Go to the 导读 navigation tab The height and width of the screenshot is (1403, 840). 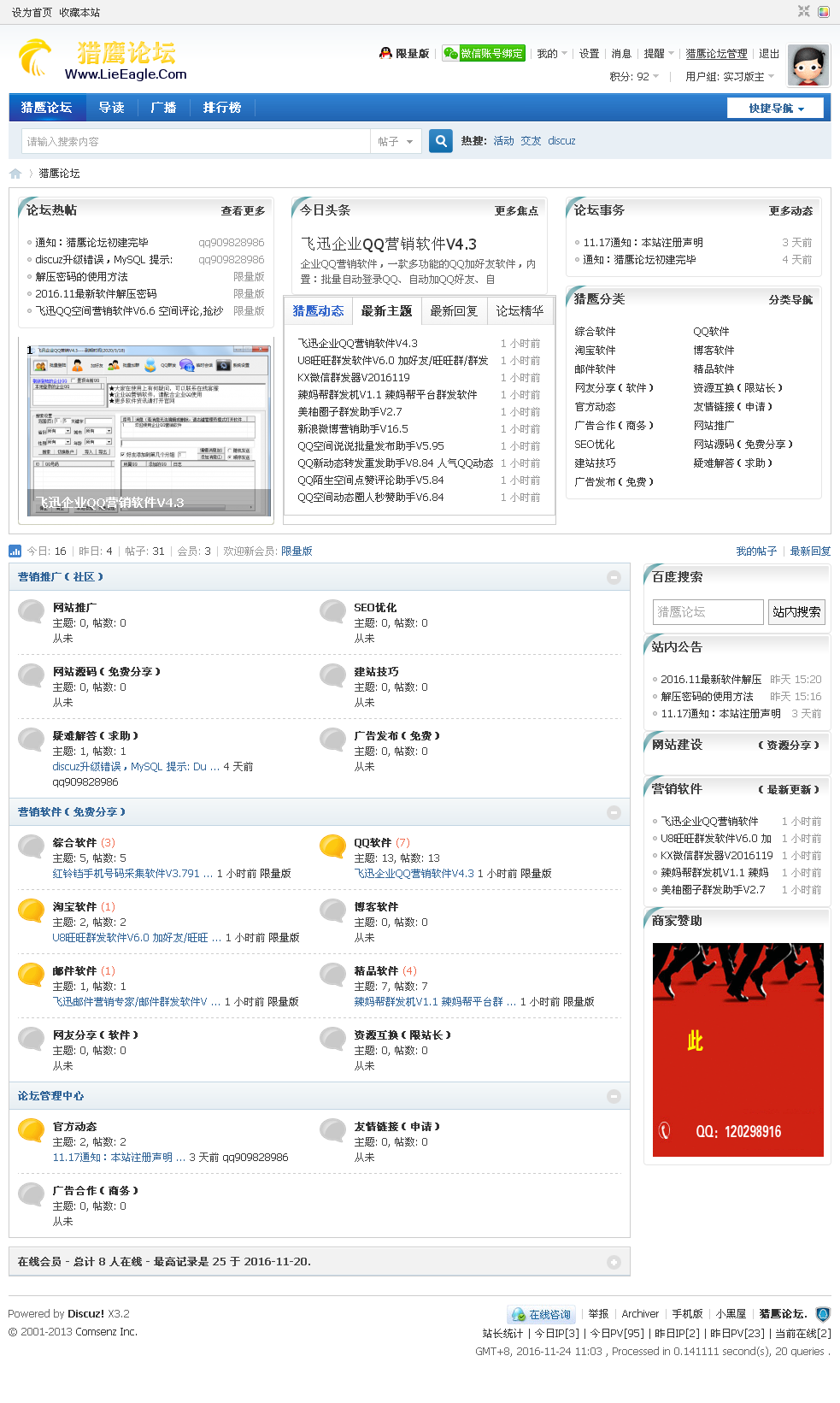click(112, 108)
